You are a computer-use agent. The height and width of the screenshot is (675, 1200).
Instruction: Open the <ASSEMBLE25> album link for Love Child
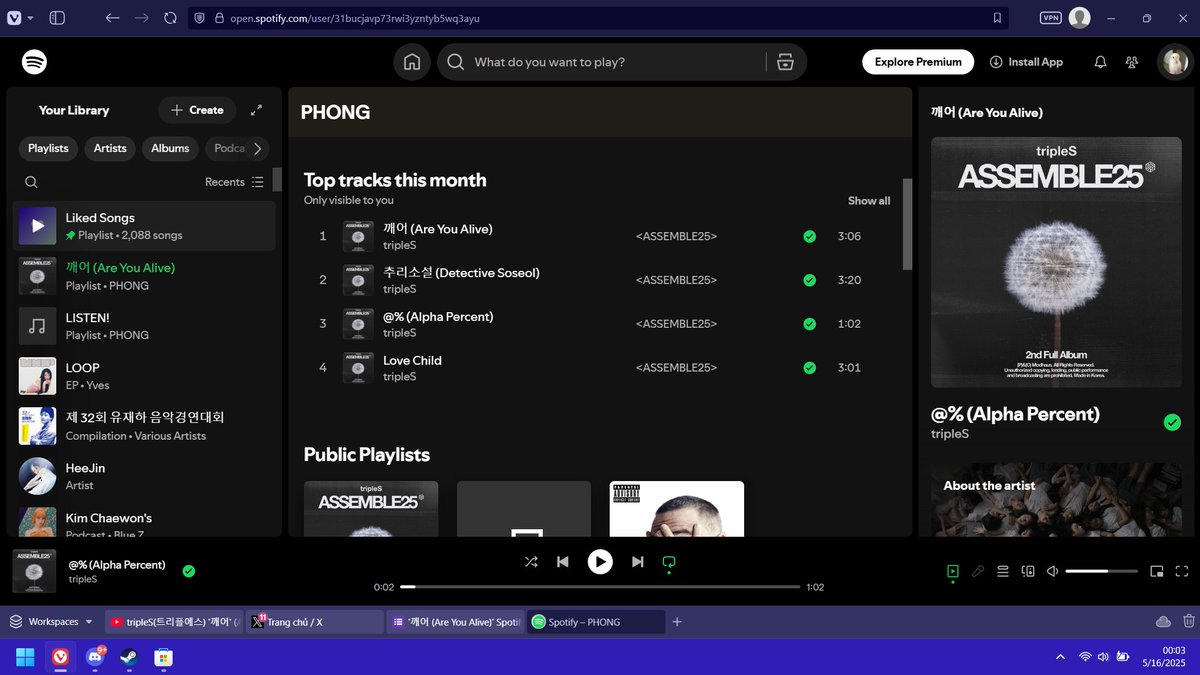(x=676, y=368)
